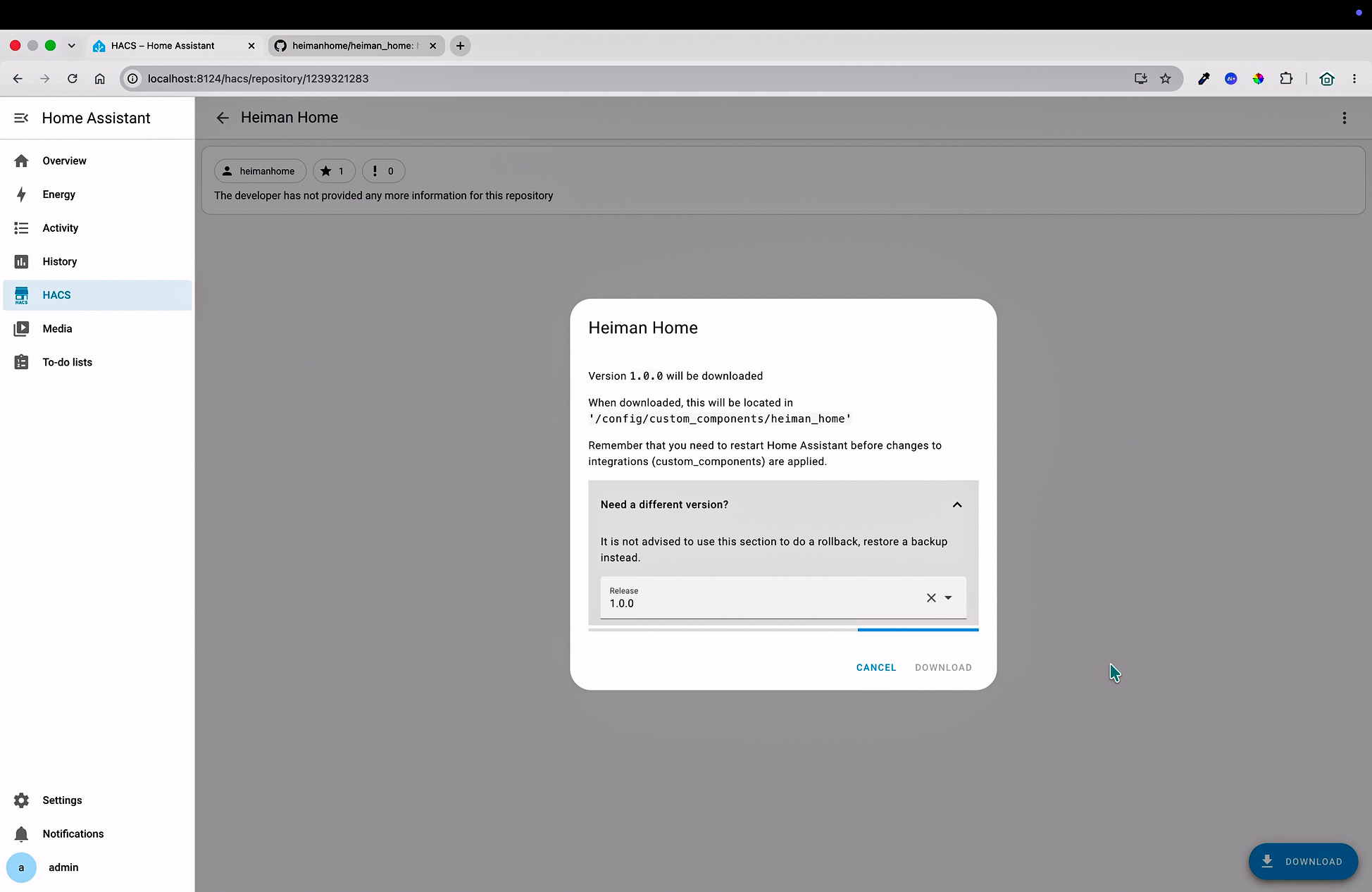View site information icon in address bar
The image size is (1372, 892).
(132, 79)
